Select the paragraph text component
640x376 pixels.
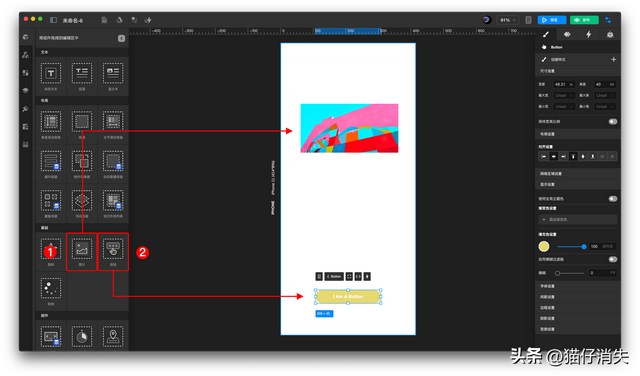[x=82, y=73]
